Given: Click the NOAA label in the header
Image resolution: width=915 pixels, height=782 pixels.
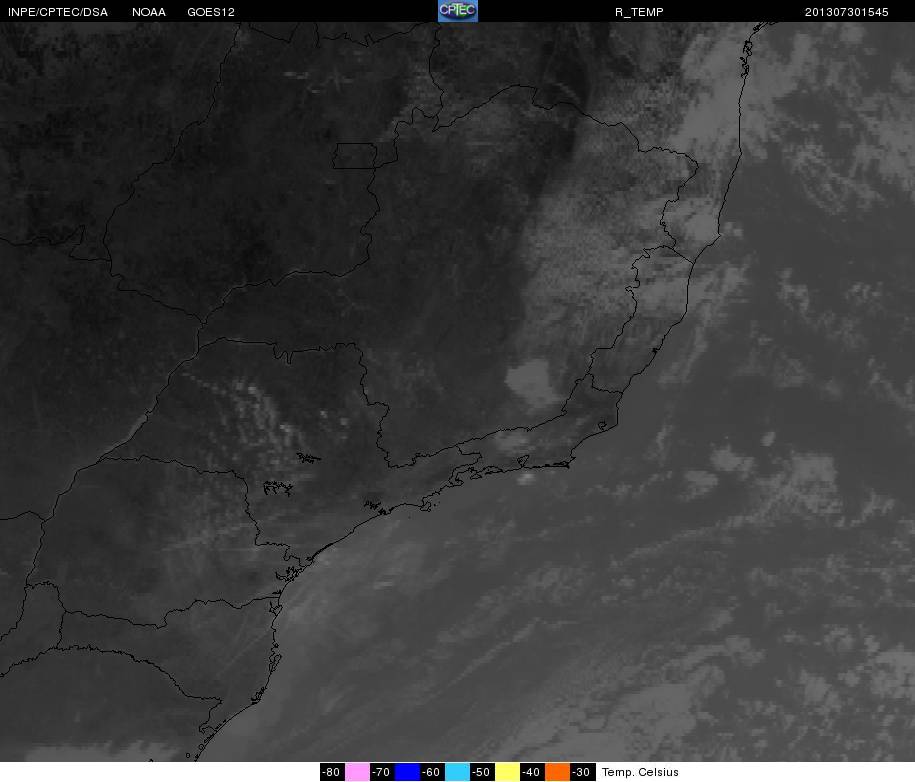Looking at the screenshot, I should pyautogui.click(x=149, y=12).
